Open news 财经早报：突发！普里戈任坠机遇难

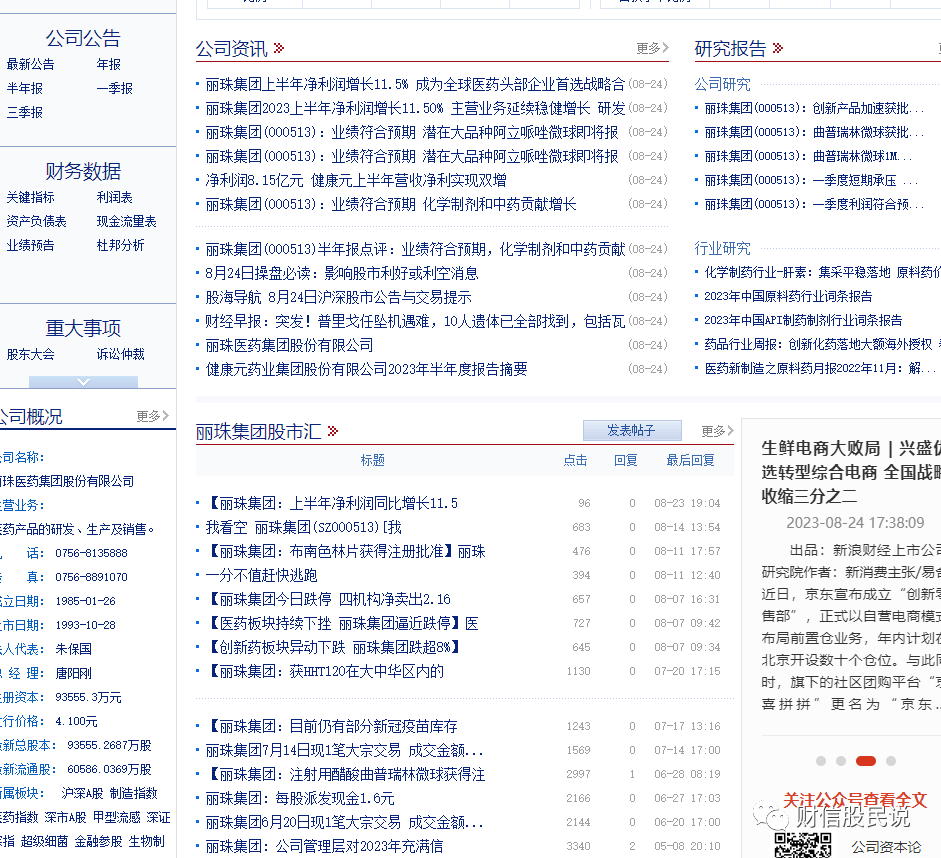[x=415, y=321]
